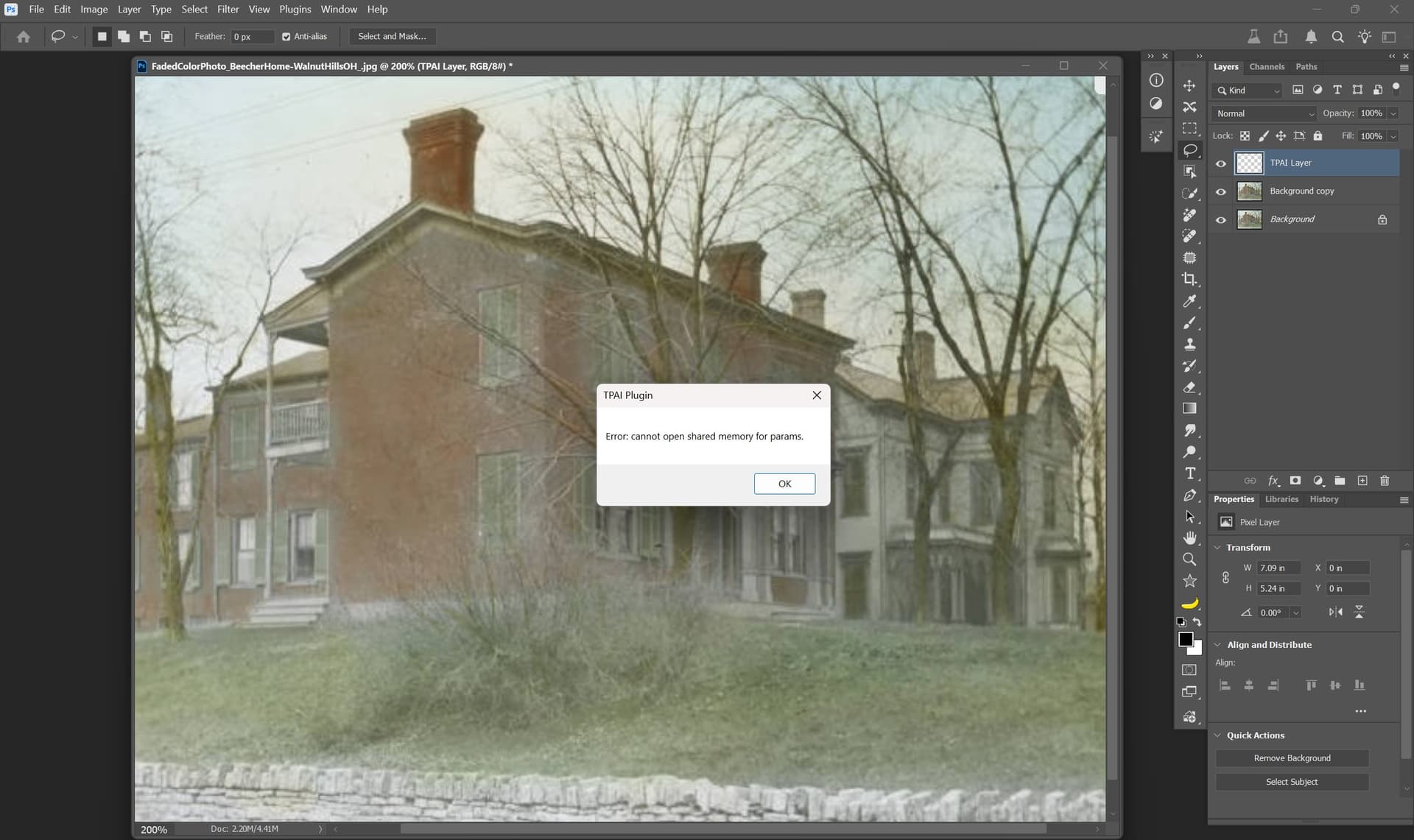
Task: Open the layer Opacity dropdown arrow
Action: click(x=1393, y=113)
